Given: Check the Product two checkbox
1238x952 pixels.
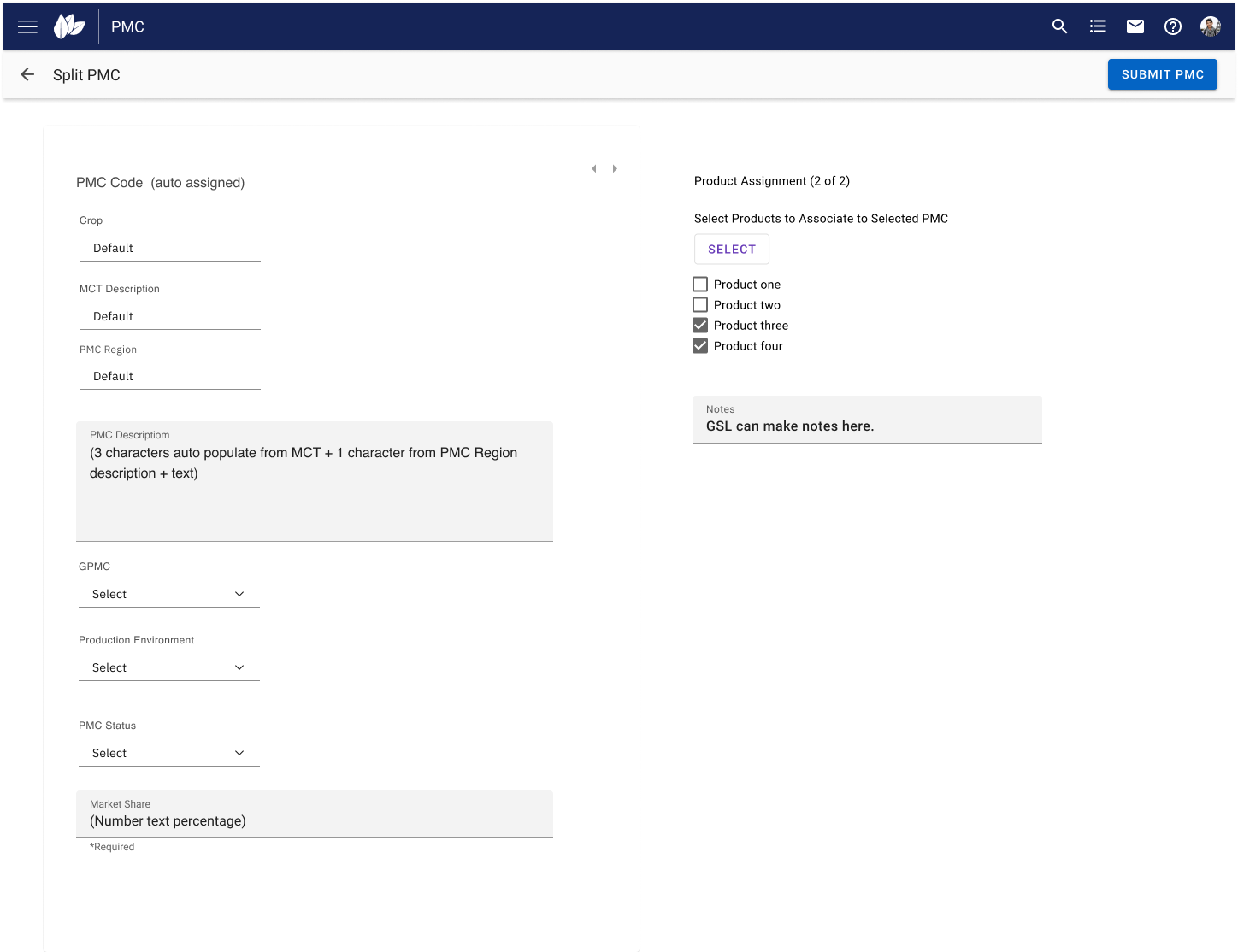Looking at the screenshot, I should tap(700, 305).
